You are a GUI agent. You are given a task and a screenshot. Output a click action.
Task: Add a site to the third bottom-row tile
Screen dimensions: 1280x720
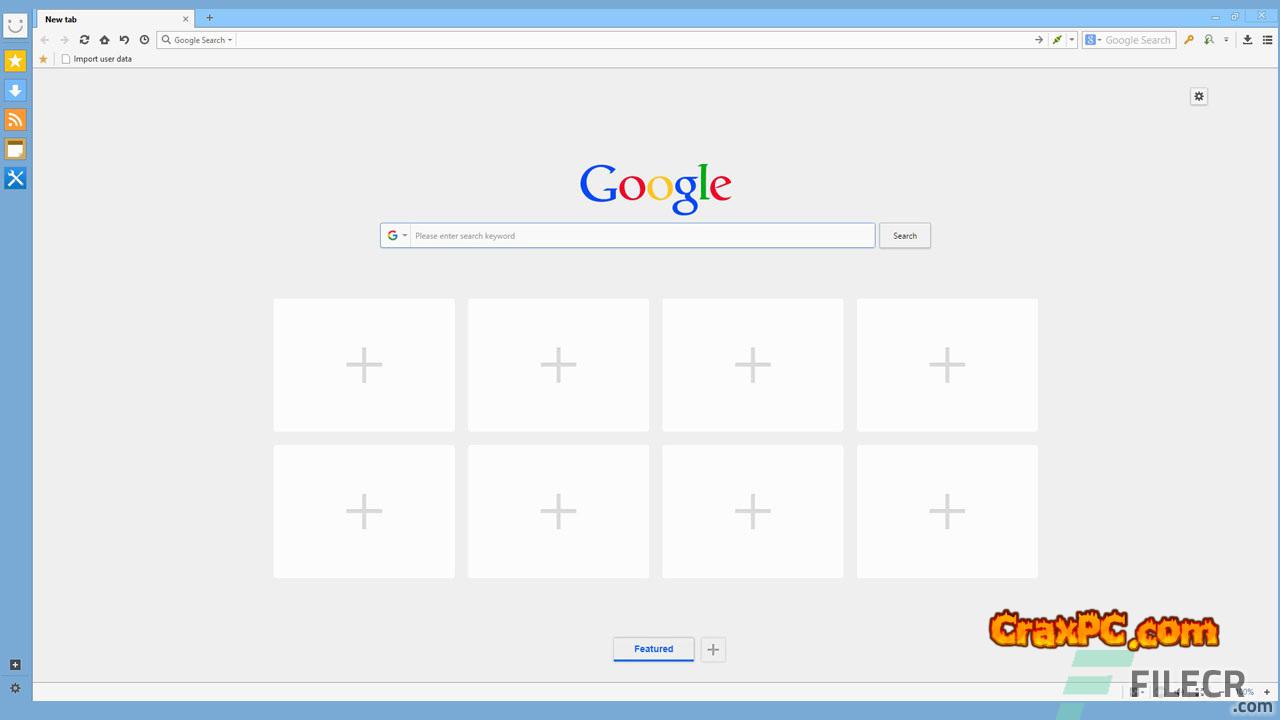753,511
